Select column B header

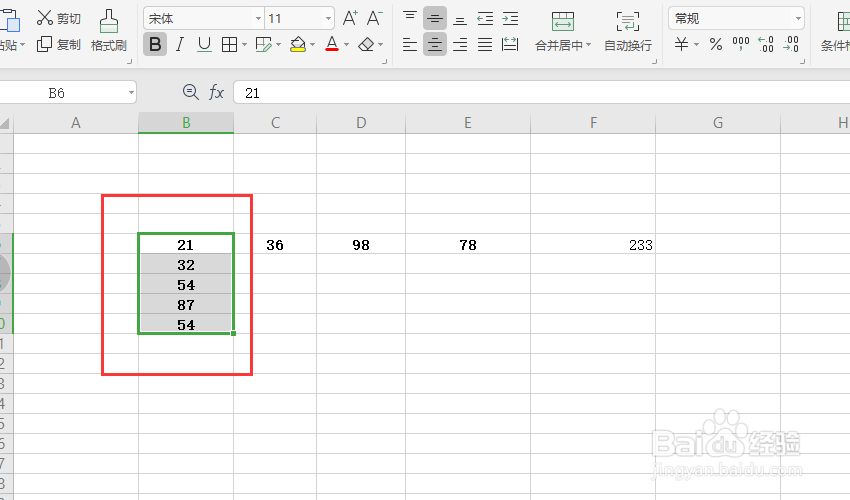click(186, 123)
